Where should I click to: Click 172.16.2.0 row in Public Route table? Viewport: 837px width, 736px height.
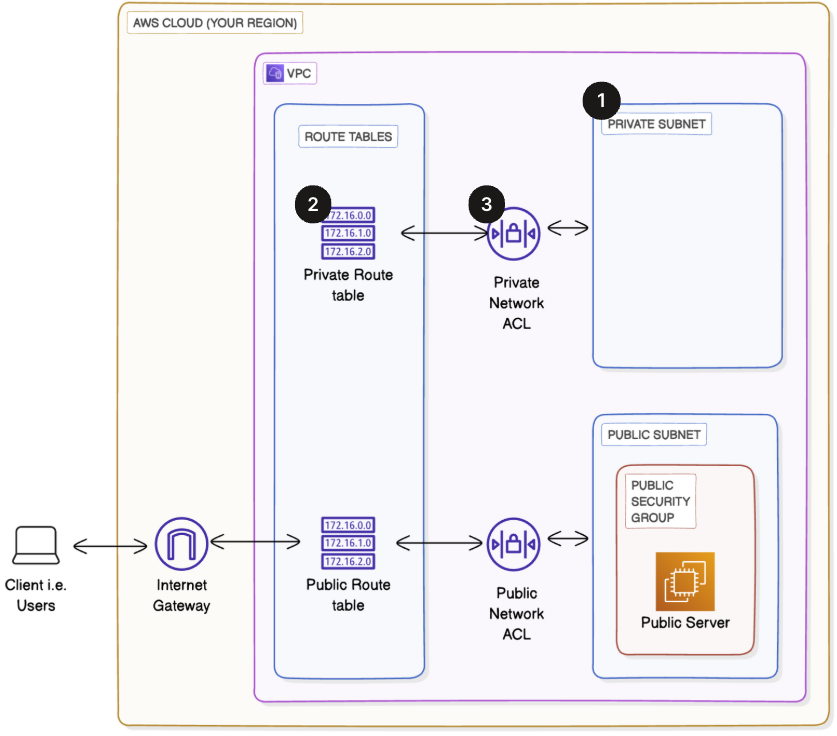point(348,561)
